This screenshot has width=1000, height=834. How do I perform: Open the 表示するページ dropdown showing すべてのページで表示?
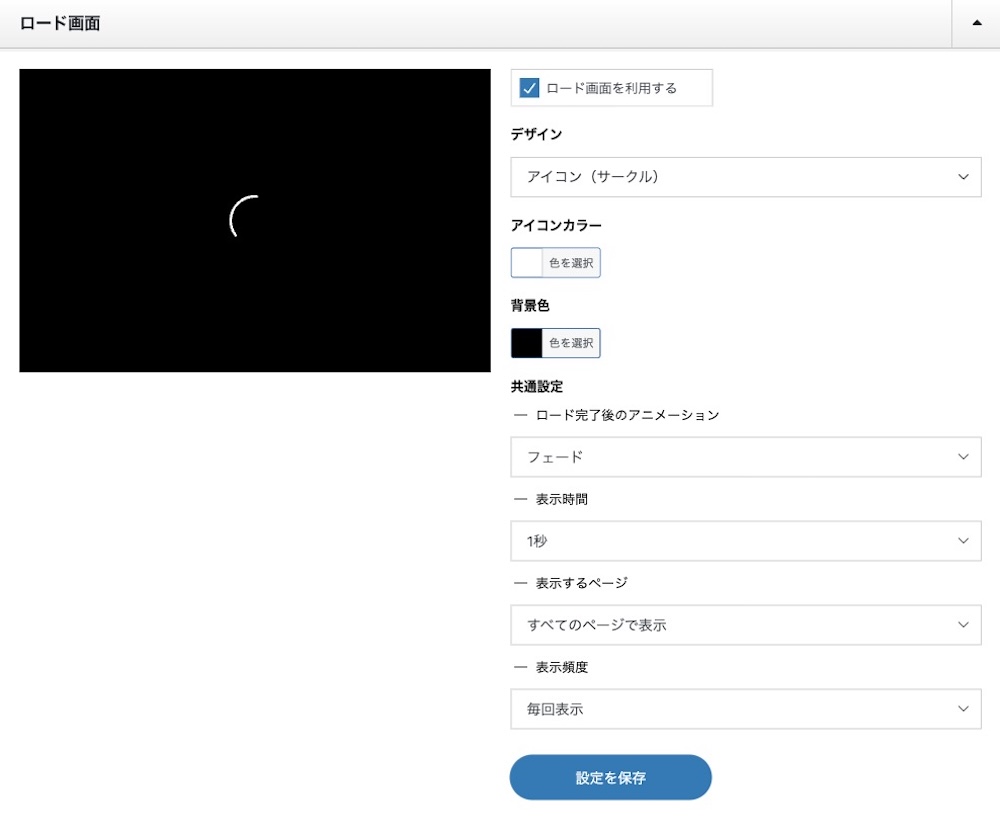[746, 625]
